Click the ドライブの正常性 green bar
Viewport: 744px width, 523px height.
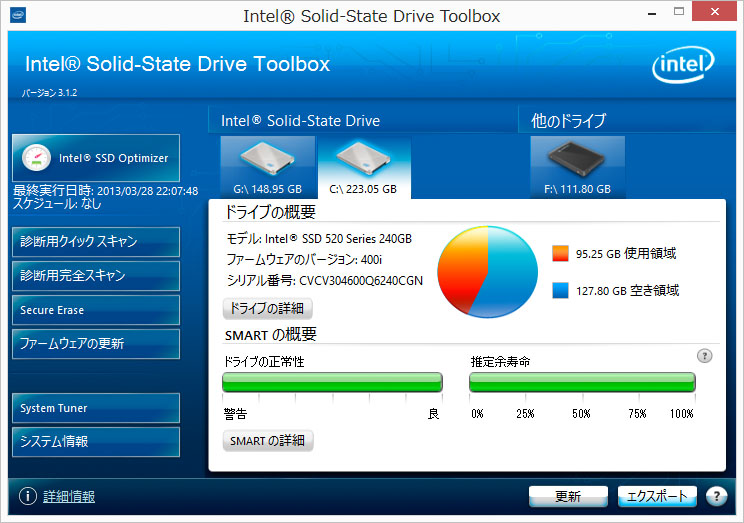point(332,383)
